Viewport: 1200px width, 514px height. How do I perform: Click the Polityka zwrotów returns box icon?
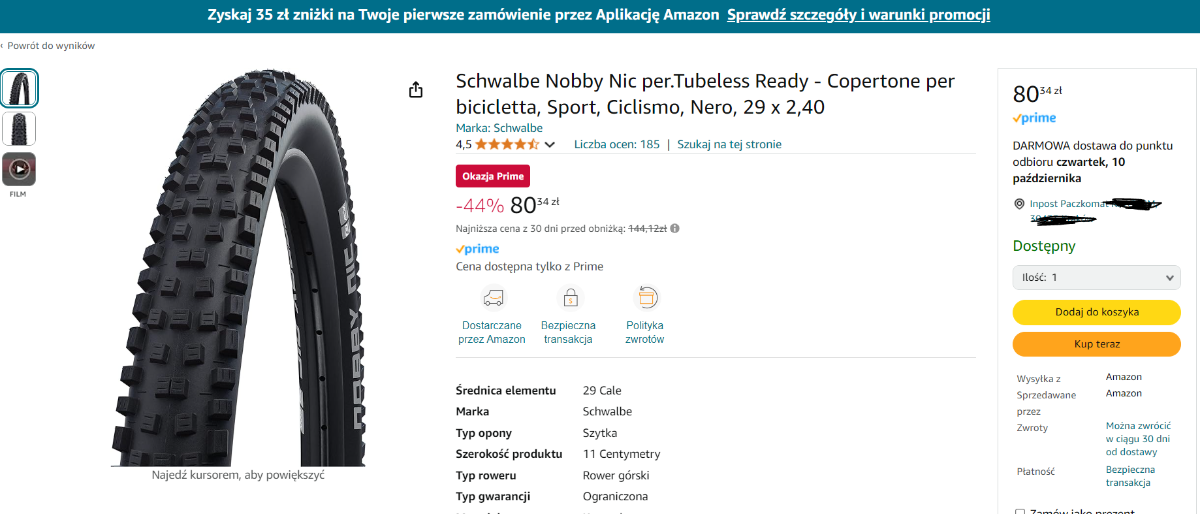(x=645, y=298)
